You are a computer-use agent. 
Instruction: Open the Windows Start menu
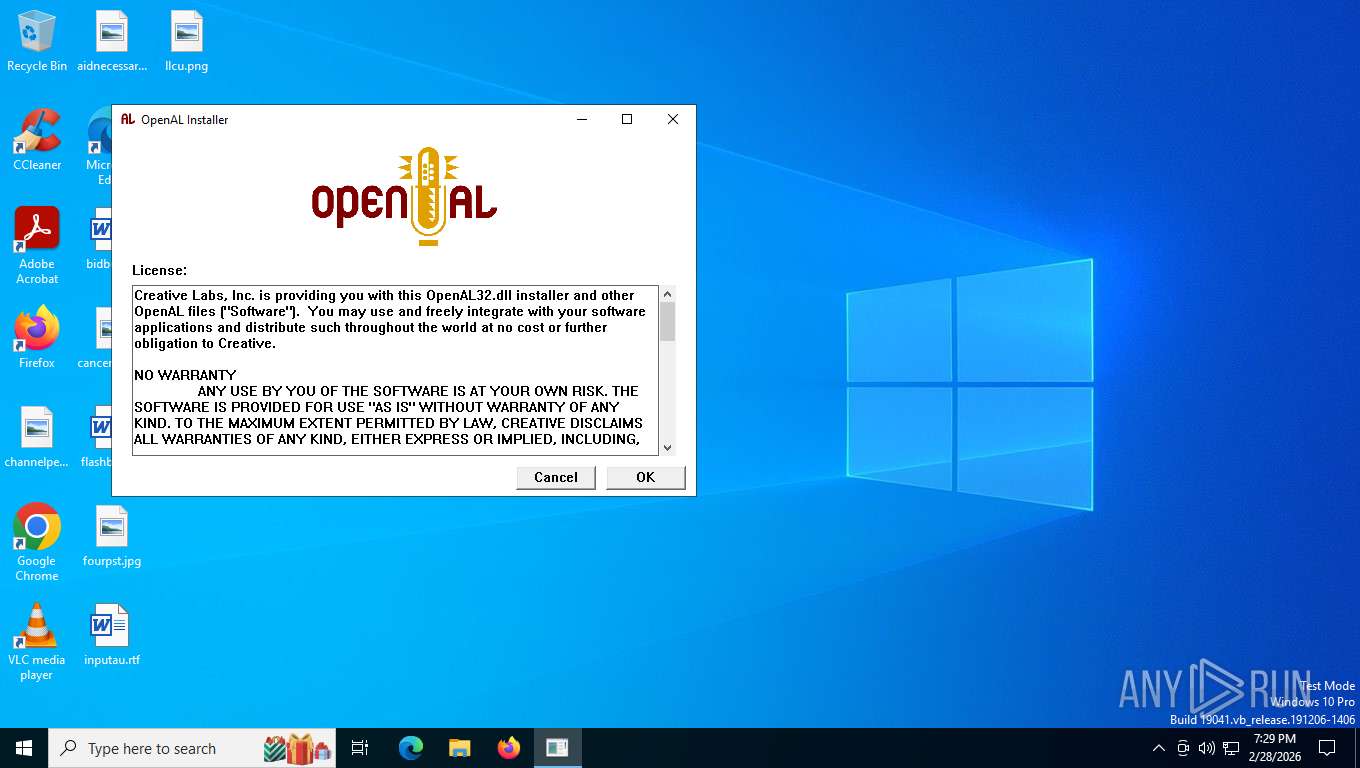tap(24, 748)
